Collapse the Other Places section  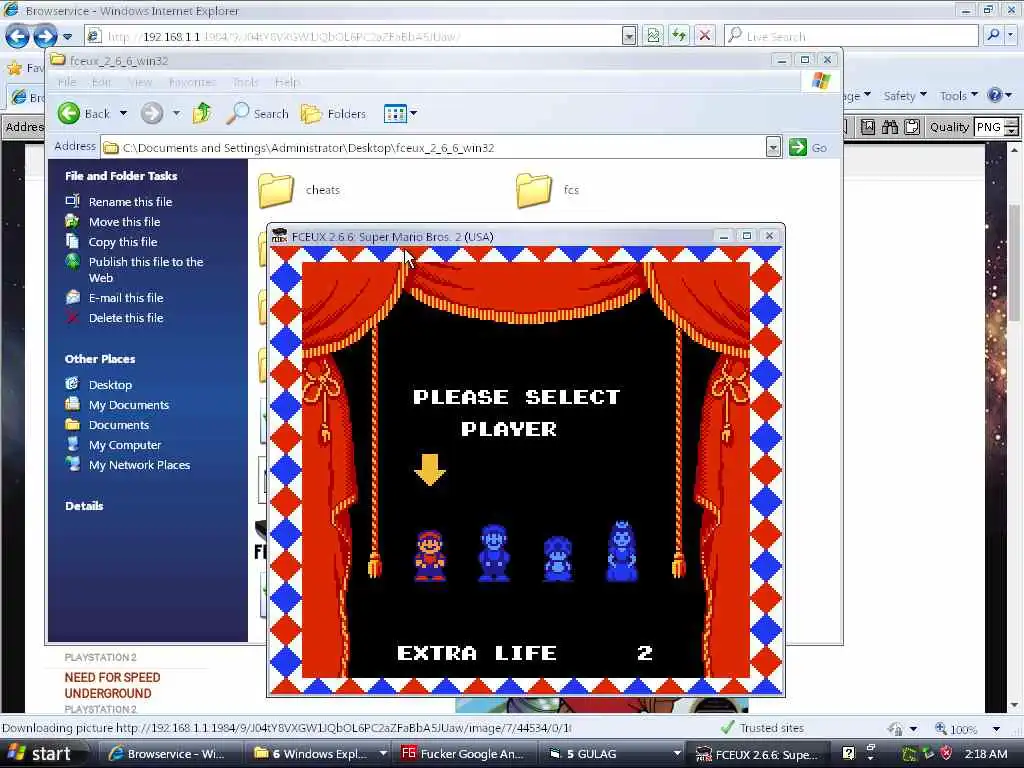(100, 359)
